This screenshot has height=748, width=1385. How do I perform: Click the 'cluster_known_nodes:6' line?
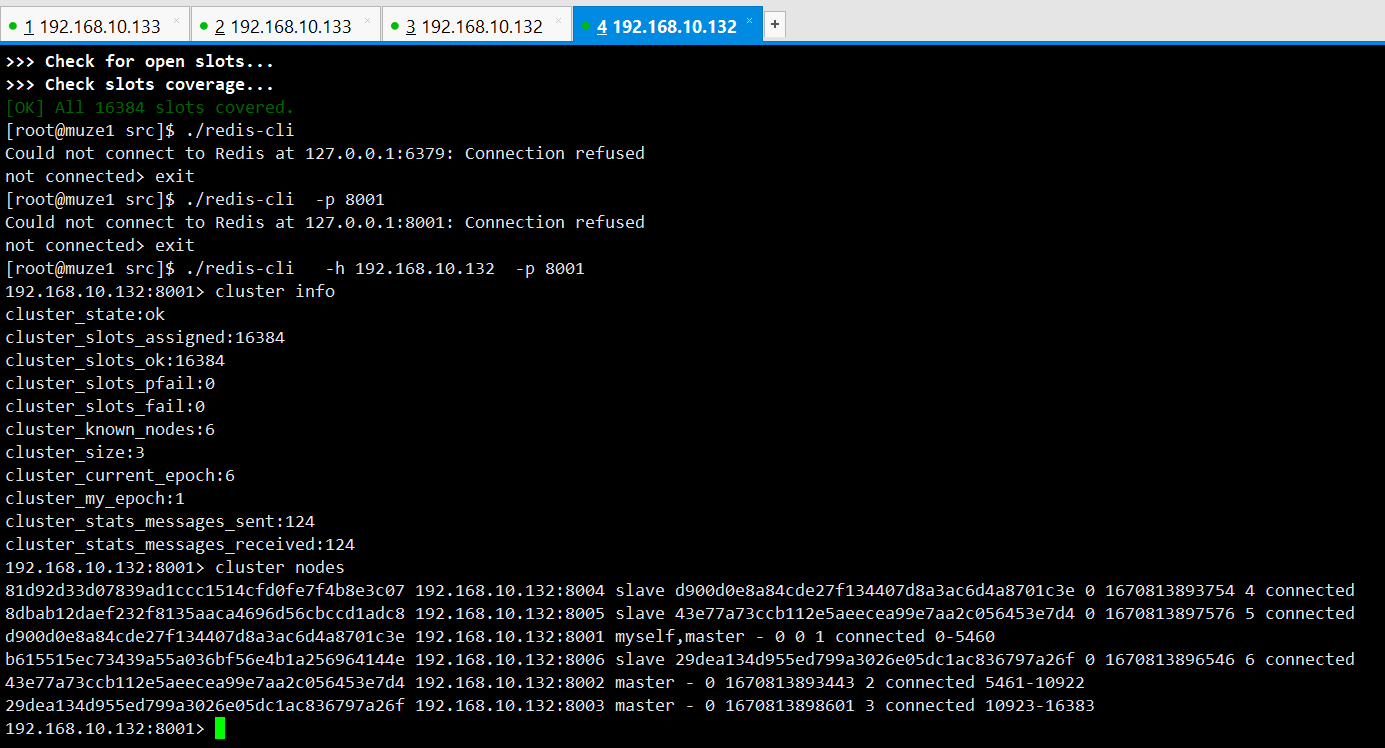point(110,429)
